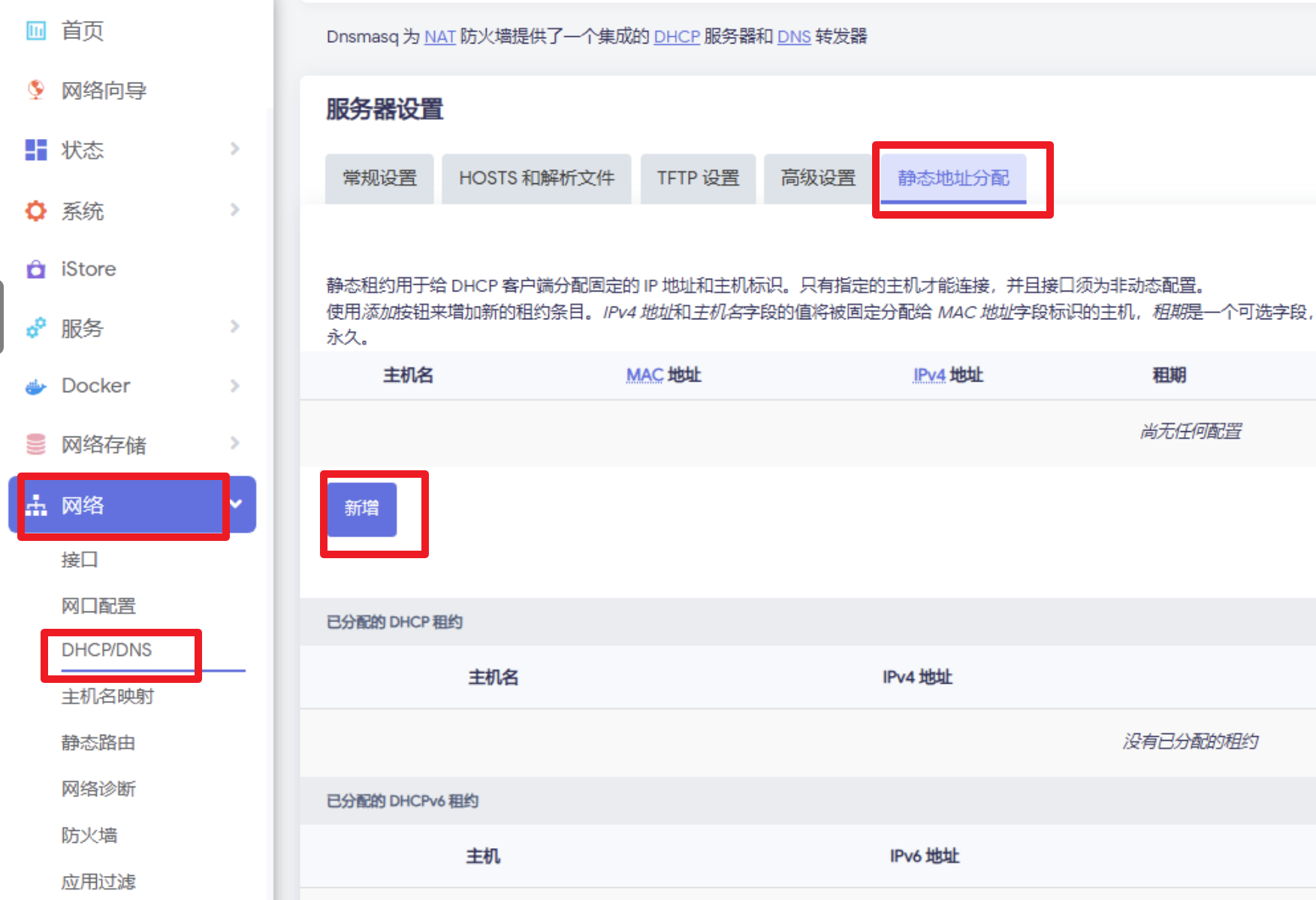The height and width of the screenshot is (900, 1316).
Task: Go to 静态路由 in sidebar
Action: (98, 743)
